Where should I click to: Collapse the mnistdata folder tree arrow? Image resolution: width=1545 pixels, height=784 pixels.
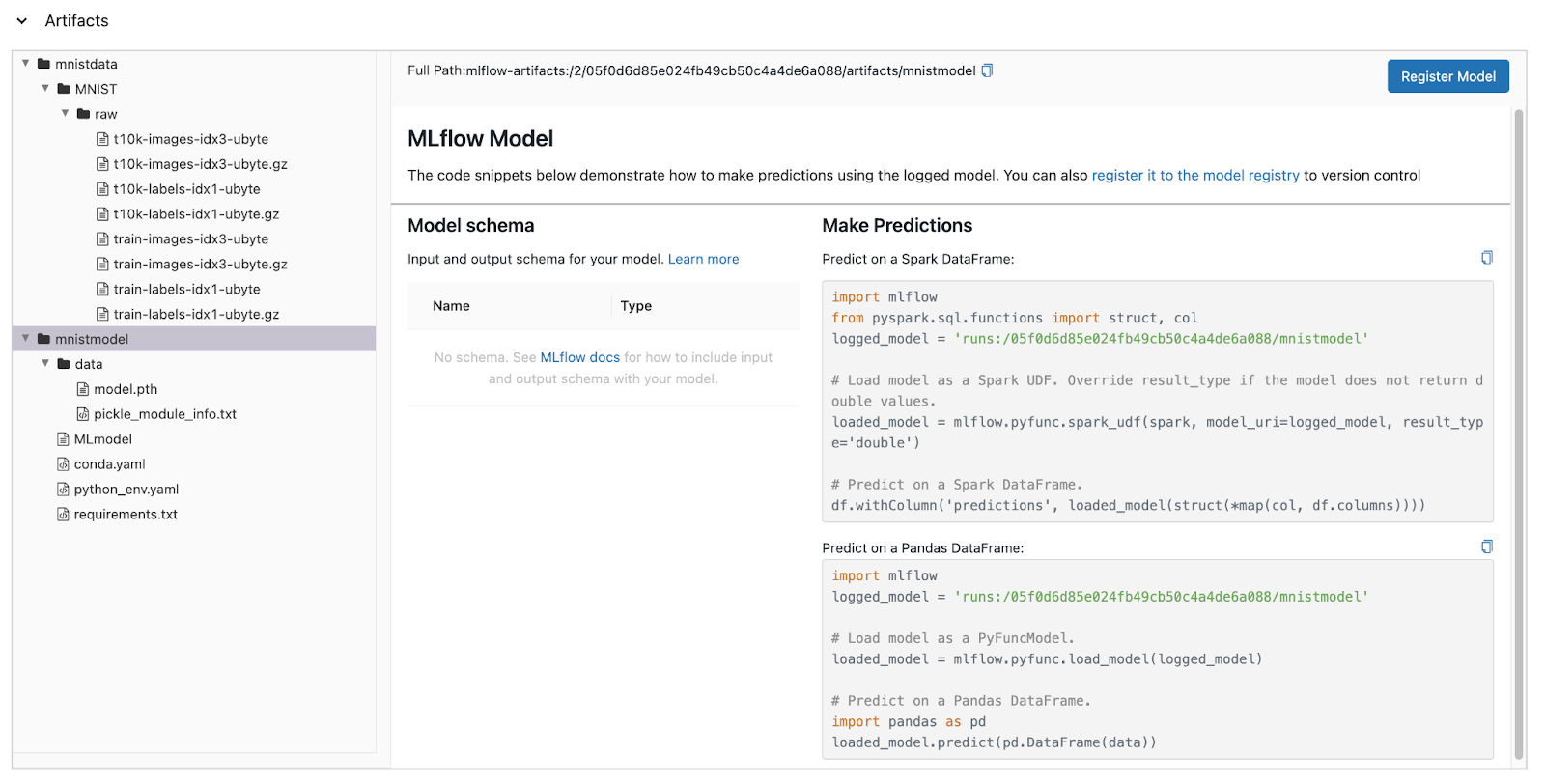[26, 64]
